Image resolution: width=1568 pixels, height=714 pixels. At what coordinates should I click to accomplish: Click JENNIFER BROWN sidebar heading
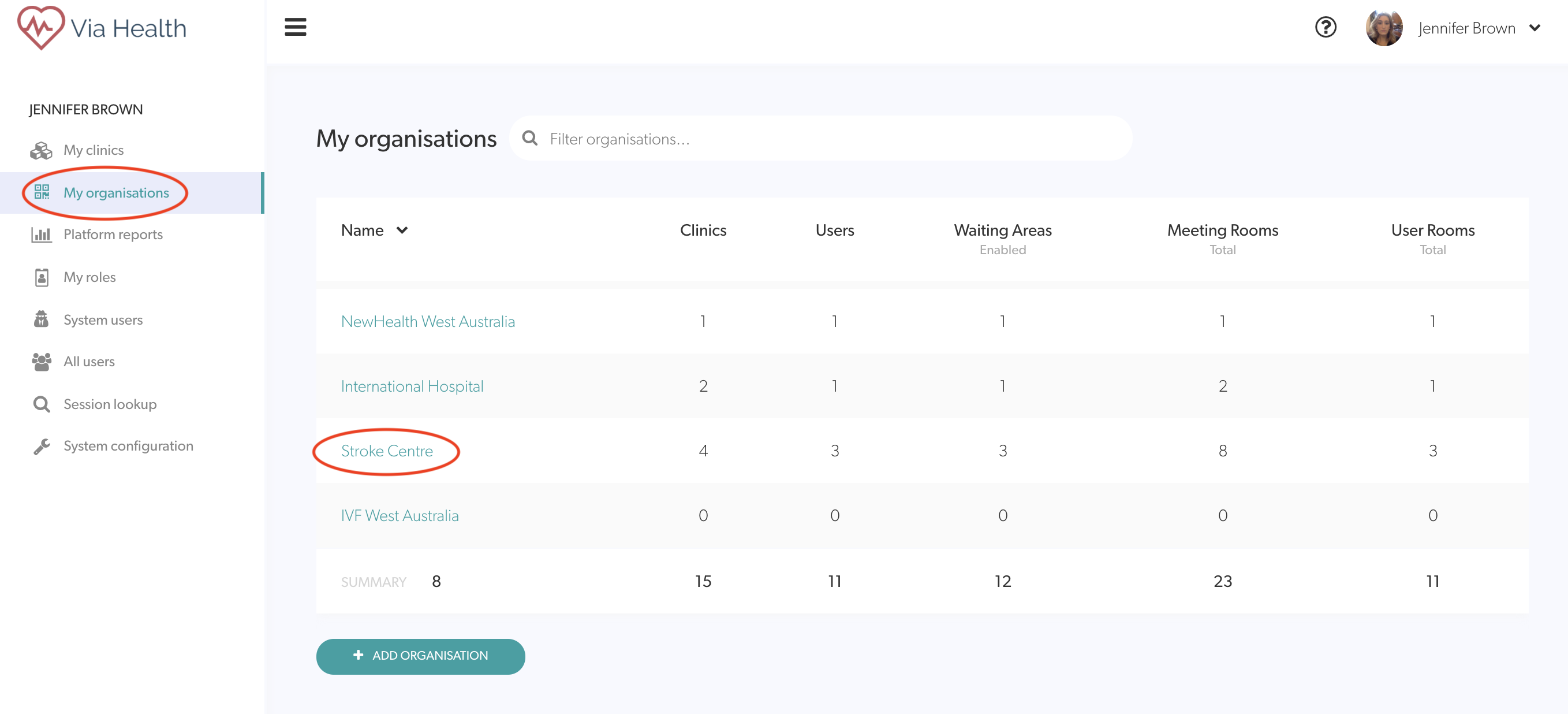point(86,110)
